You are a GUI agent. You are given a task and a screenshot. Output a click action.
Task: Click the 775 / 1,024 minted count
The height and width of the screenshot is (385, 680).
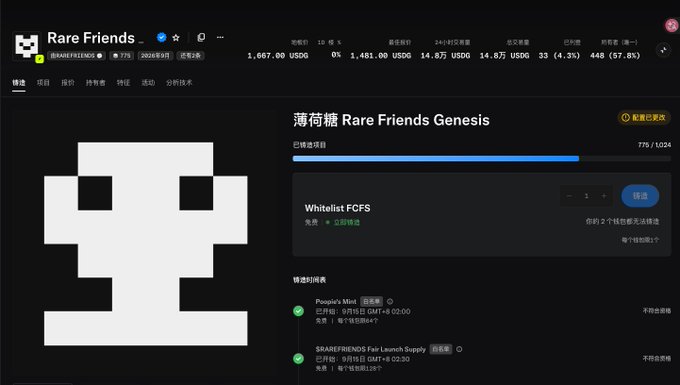[x=654, y=145]
